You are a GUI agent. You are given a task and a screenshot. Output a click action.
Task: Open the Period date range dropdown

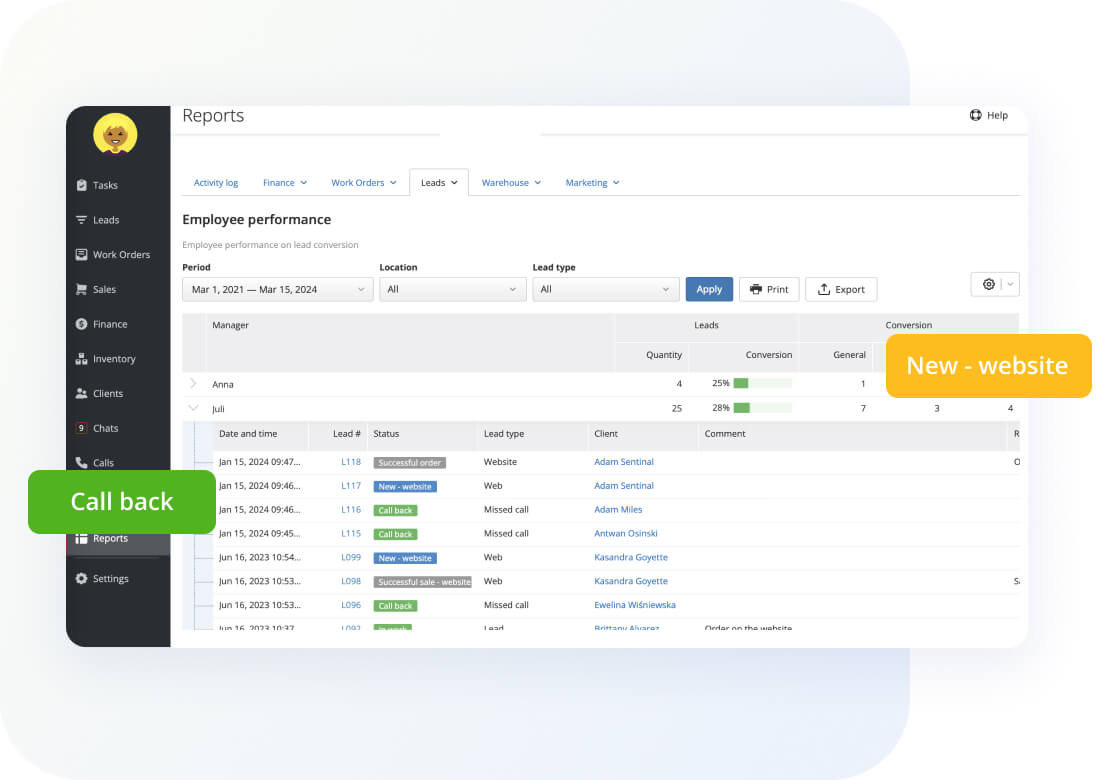[277, 289]
